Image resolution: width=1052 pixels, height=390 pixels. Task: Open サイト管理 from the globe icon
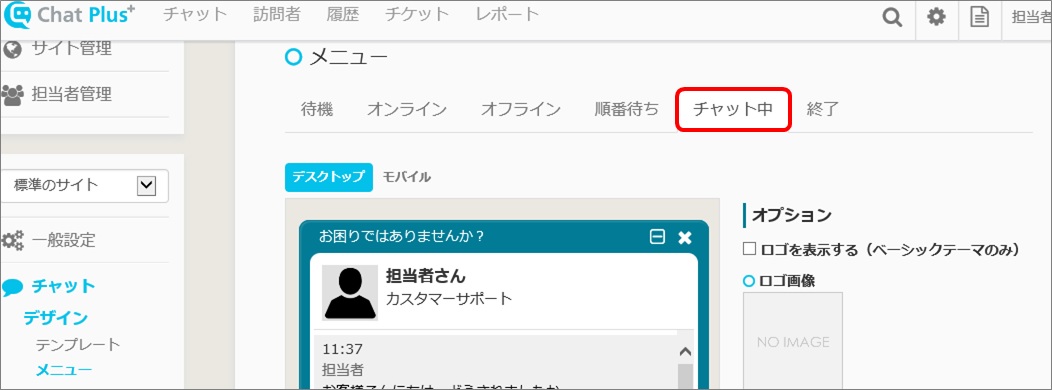[x=12, y=48]
